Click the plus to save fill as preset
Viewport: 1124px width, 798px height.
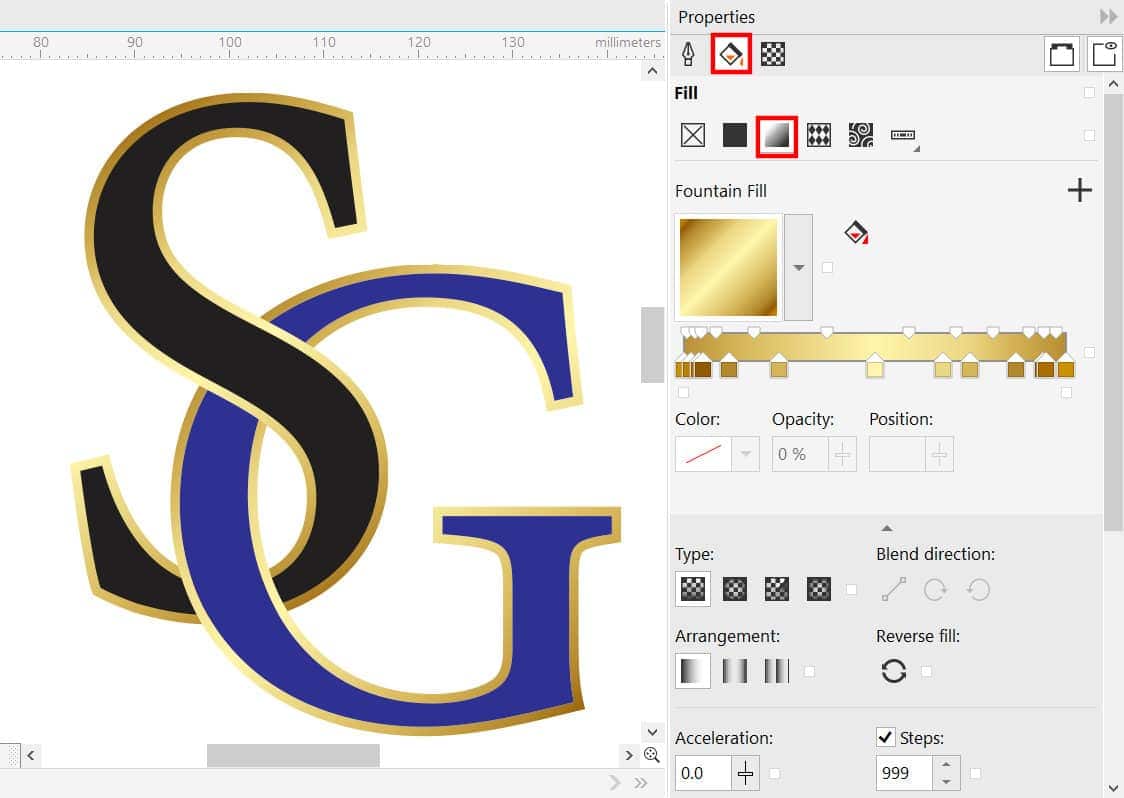1080,190
